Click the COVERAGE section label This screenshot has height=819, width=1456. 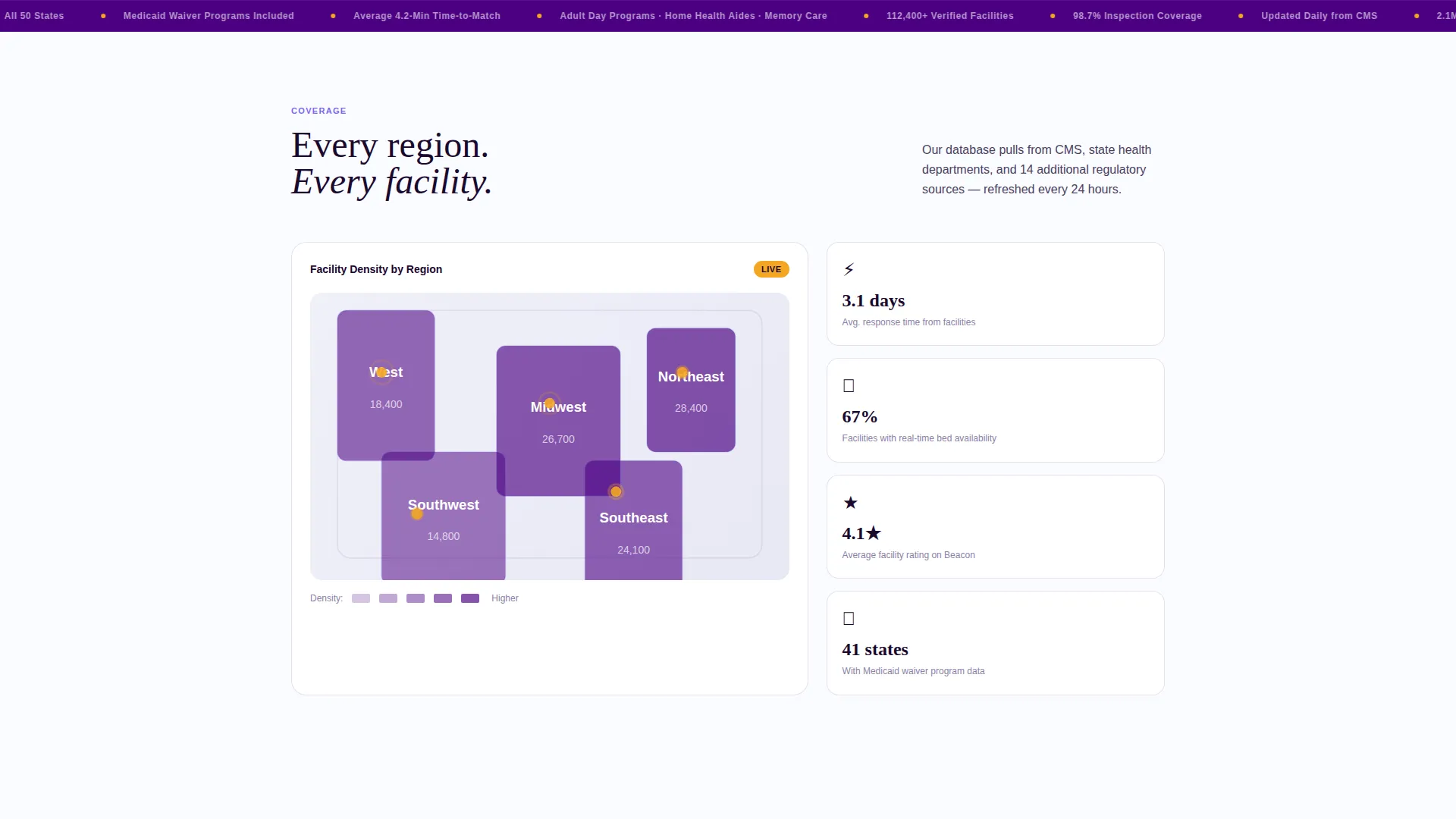(x=318, y=111)
